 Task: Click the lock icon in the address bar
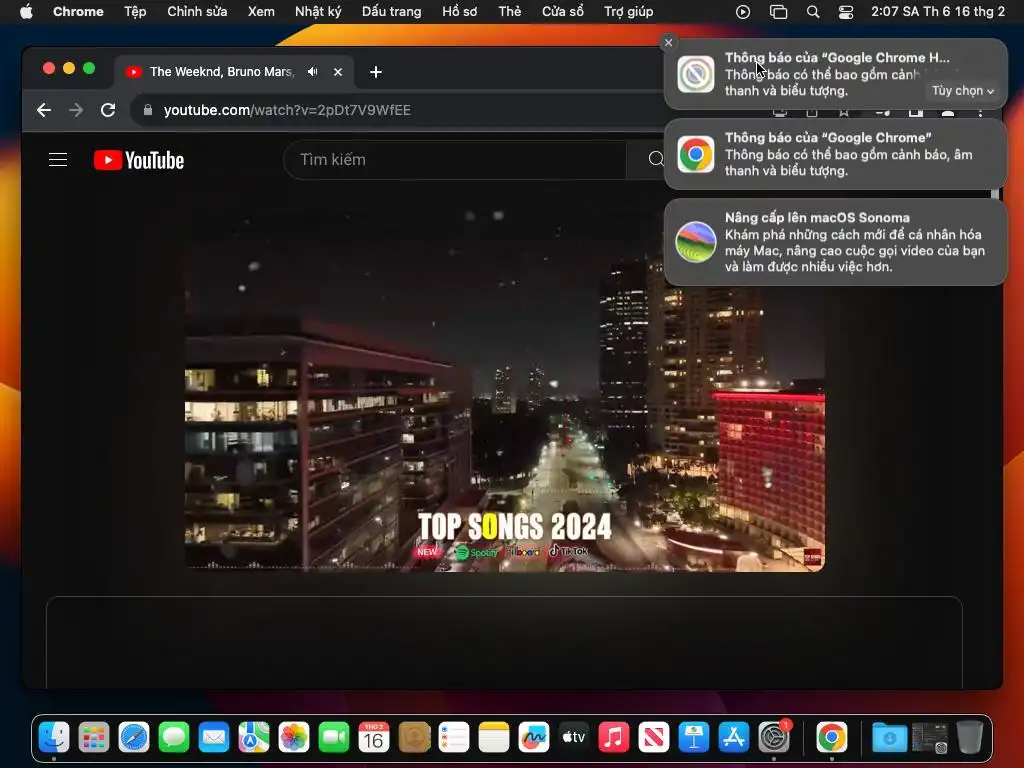pos(148,110)
